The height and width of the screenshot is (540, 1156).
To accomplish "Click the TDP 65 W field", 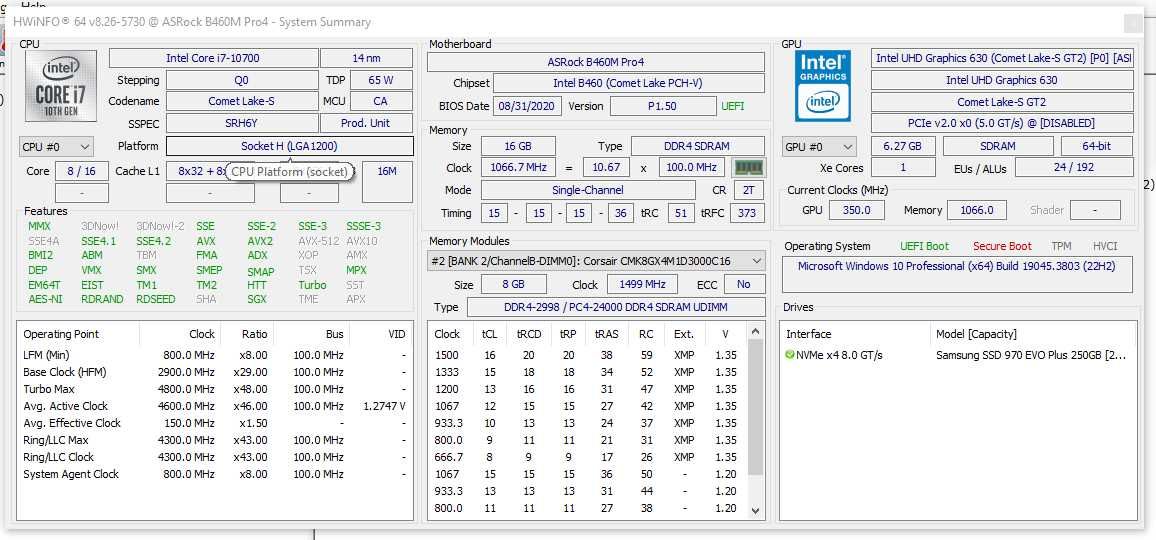I will (x=381, y=80).
